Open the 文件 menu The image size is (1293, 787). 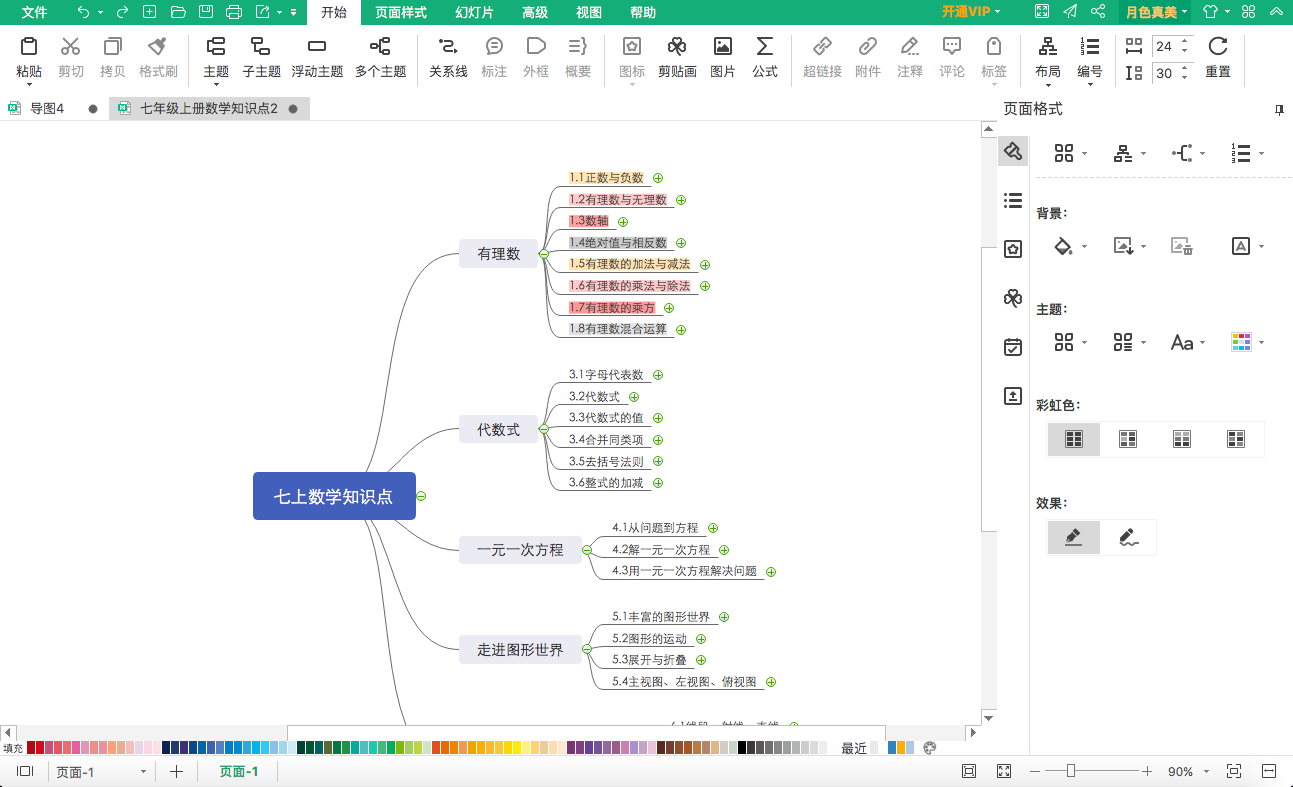point(34,12)
